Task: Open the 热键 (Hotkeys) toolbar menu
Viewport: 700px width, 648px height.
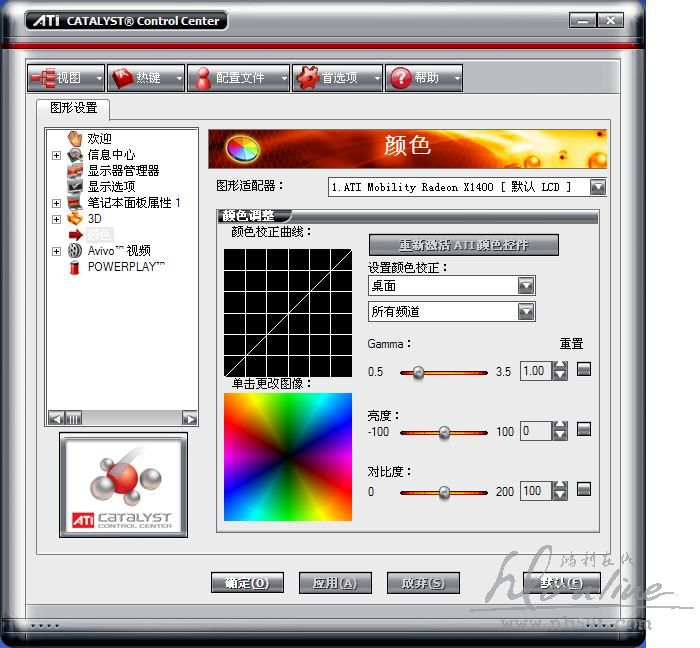Action: pos(146,78)
